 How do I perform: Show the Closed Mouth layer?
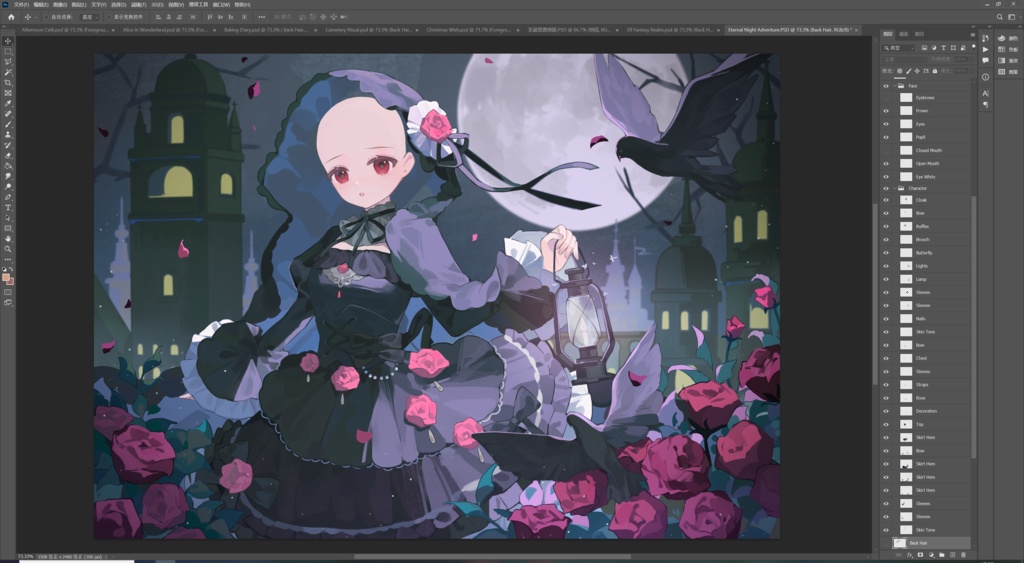(x=886, y=150)
